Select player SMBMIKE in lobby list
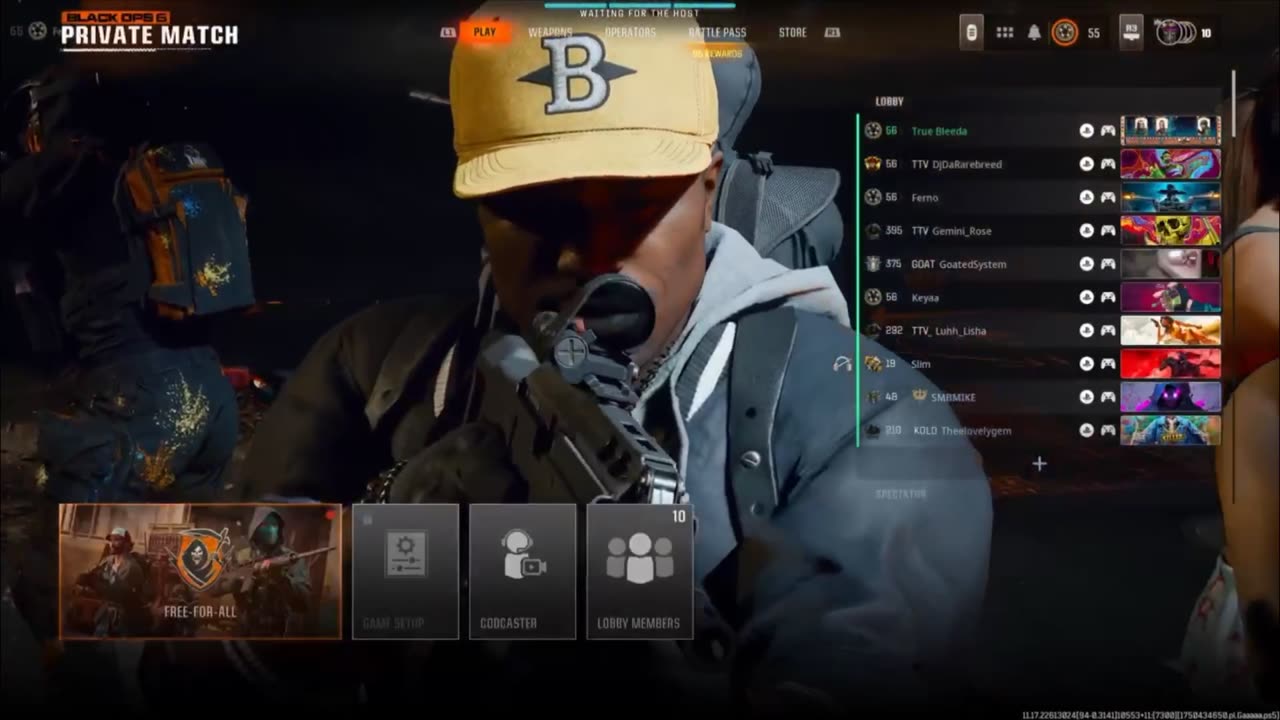The width and height of the screenshot is (1280, 720). tap(1040, 397)
